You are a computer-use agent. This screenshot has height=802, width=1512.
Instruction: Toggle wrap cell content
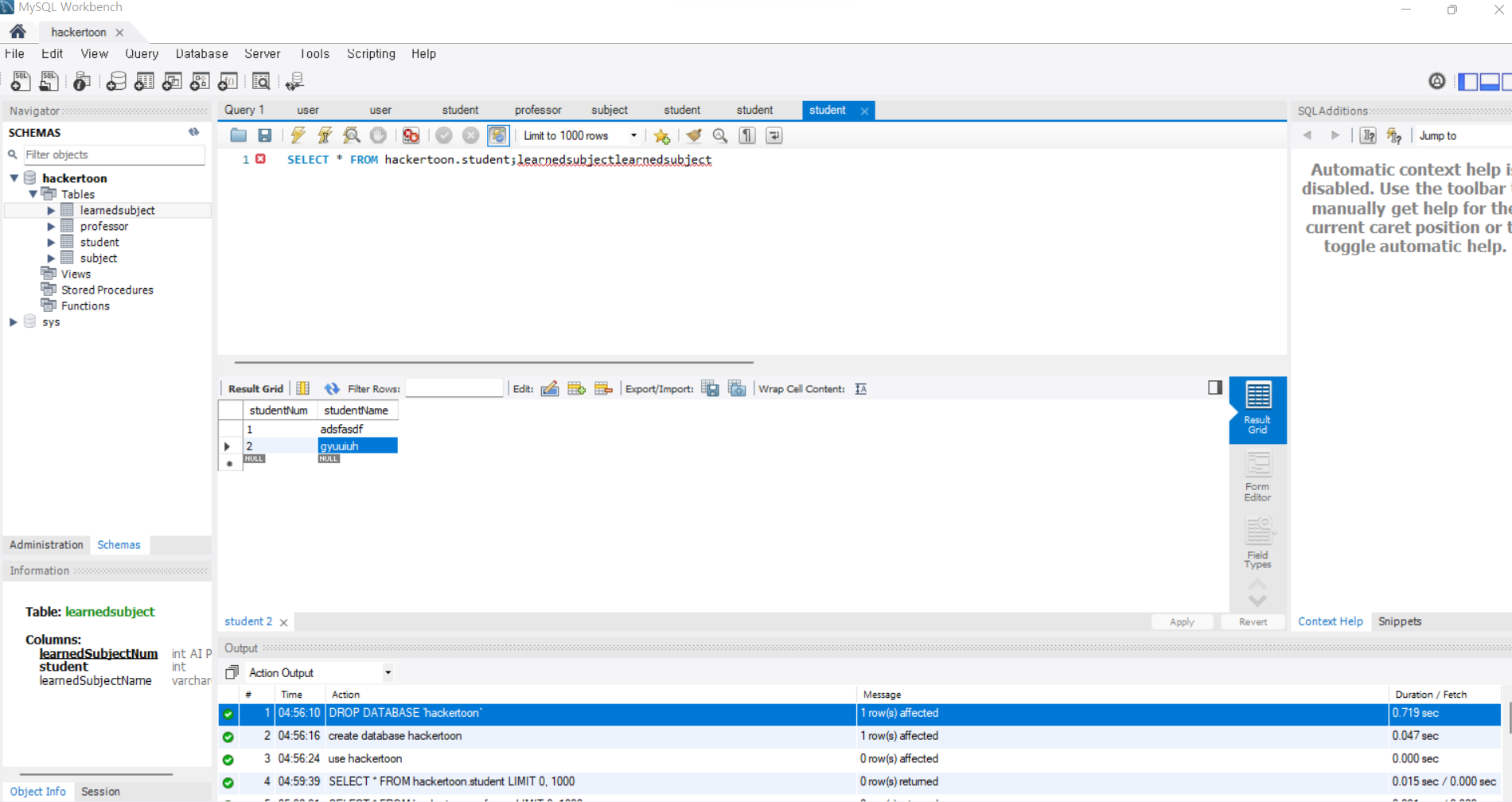861,388
